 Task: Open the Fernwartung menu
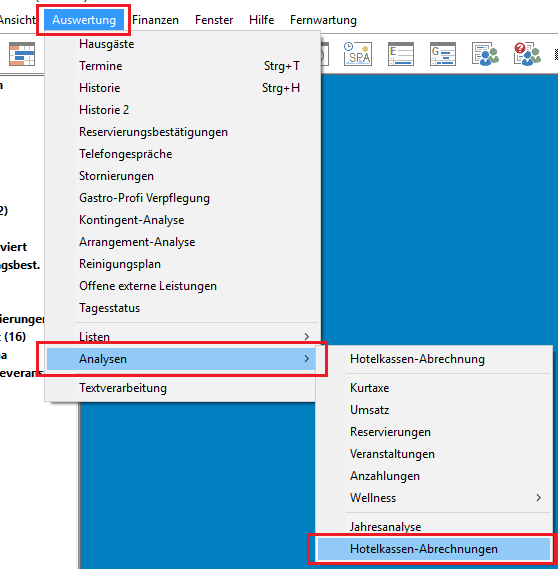[323, 20]
